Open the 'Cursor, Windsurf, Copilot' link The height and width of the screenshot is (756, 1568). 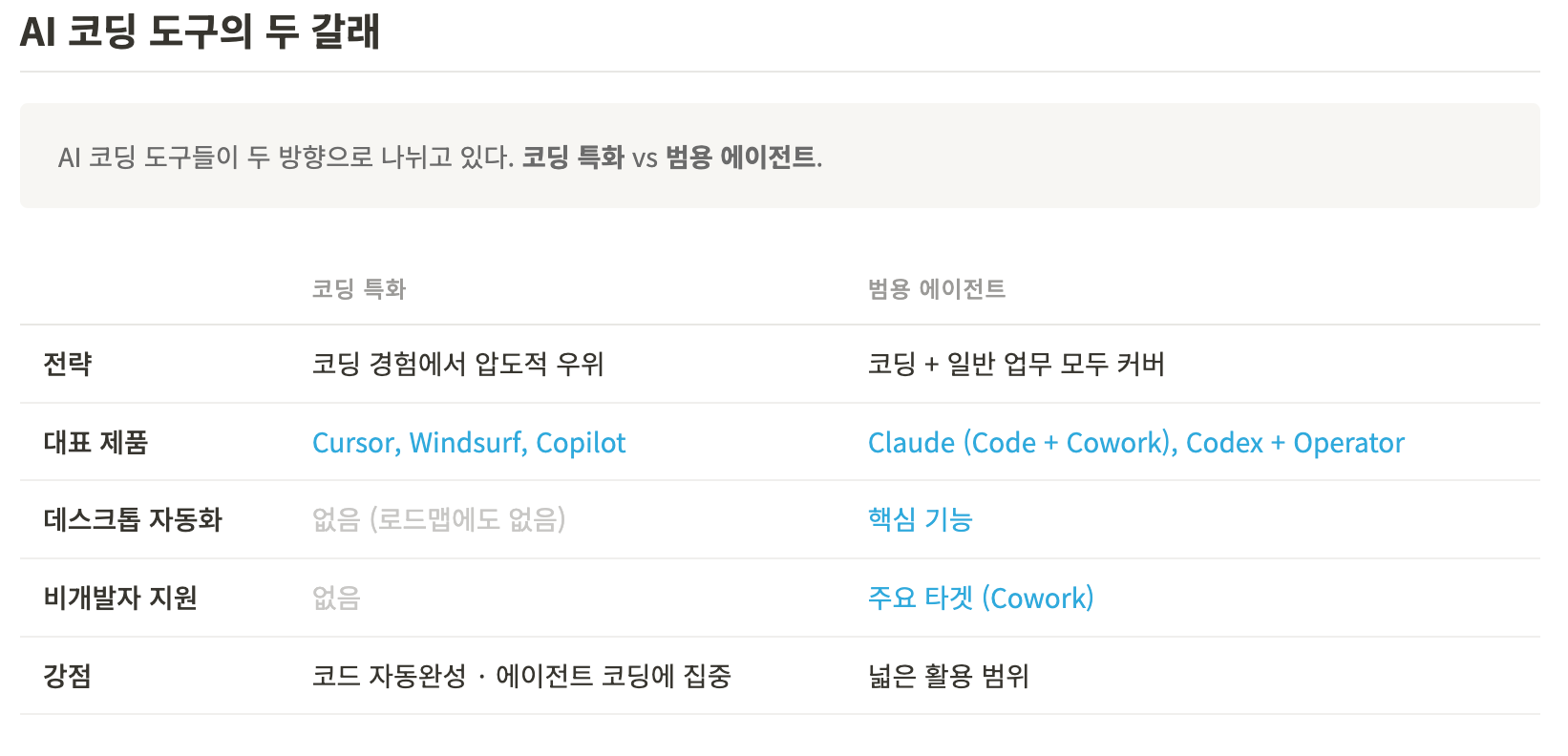click(x=469, y=443)
